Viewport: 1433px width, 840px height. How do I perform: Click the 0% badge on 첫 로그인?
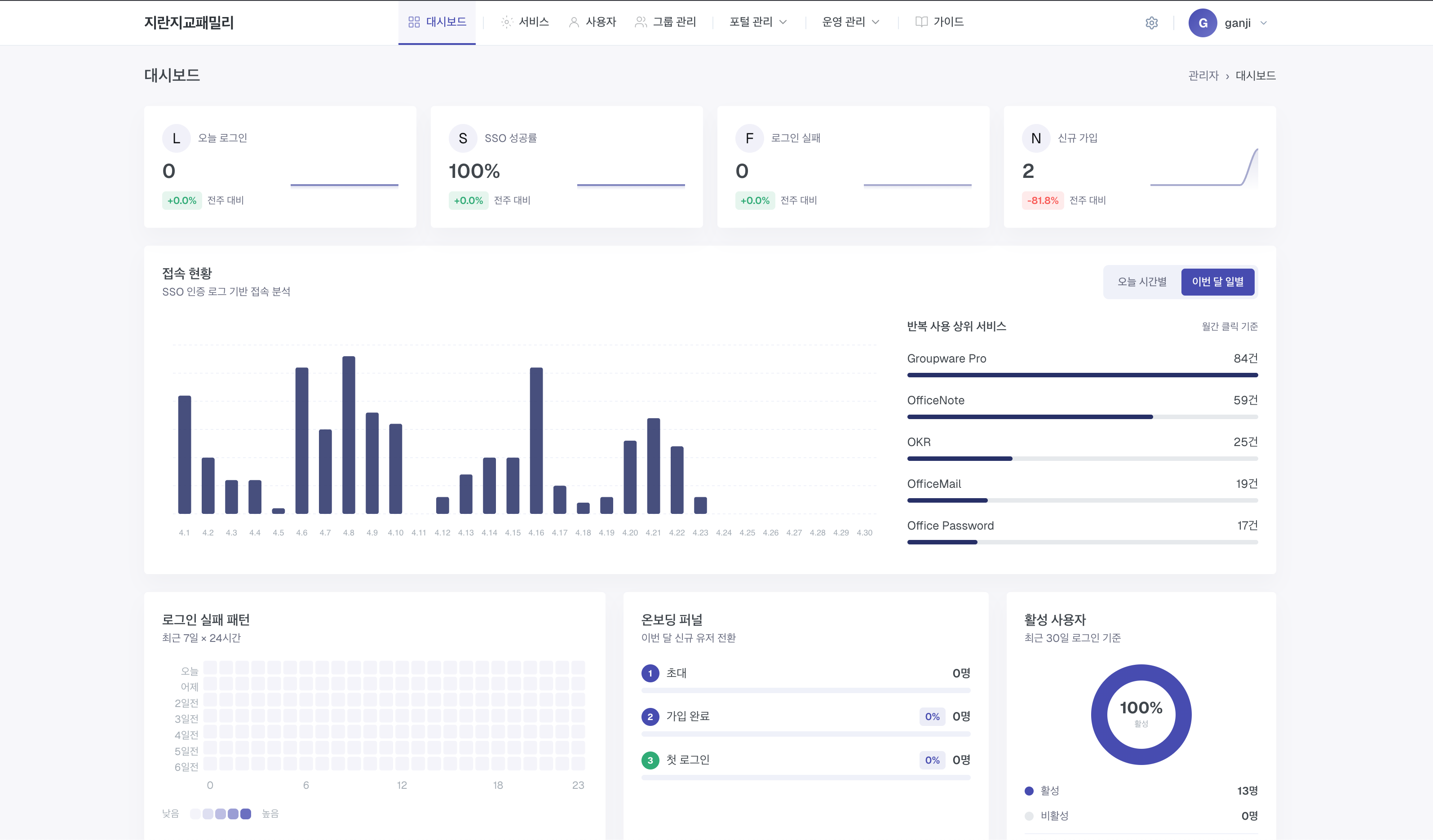tap(932, 760)
